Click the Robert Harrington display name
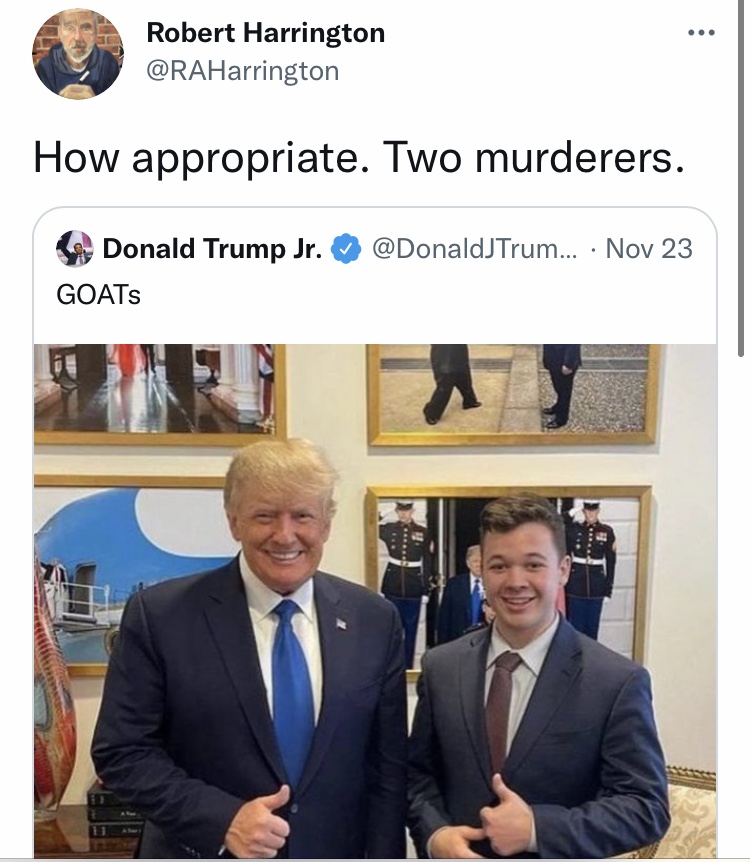Screen dimensions: 750x862 (266, 32)
